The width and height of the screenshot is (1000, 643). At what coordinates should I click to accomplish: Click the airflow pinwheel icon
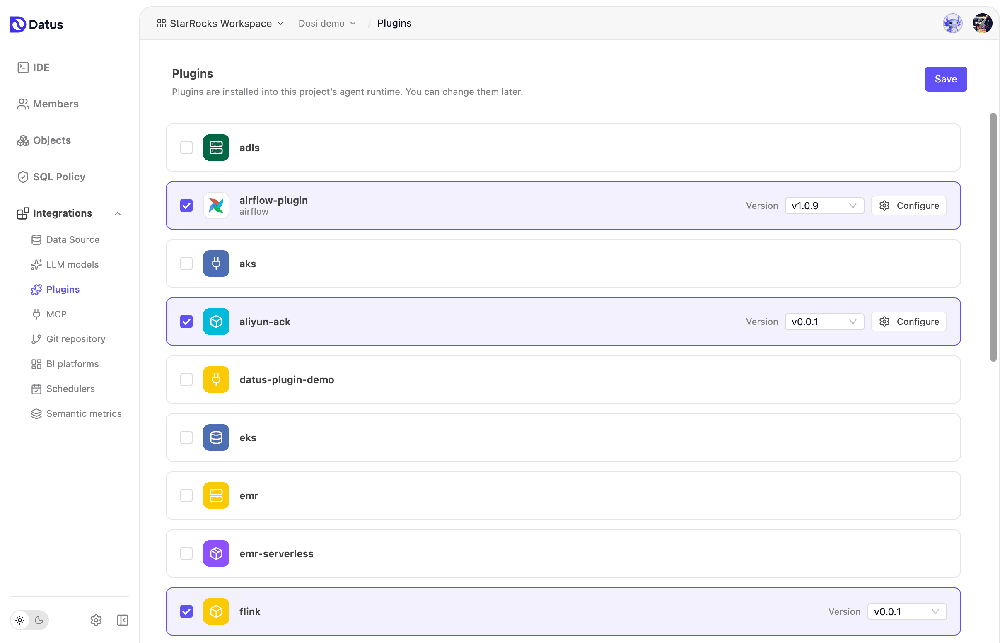216,206
